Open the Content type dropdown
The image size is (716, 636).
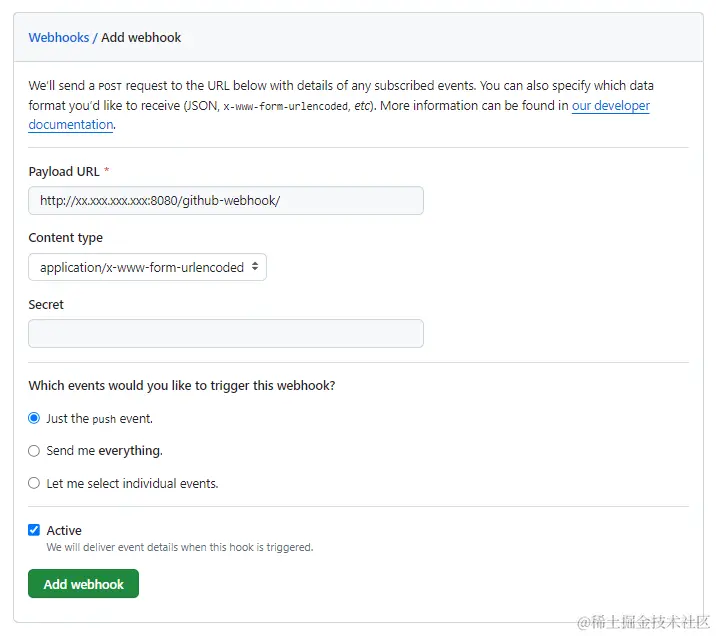(x=148, y=267)
